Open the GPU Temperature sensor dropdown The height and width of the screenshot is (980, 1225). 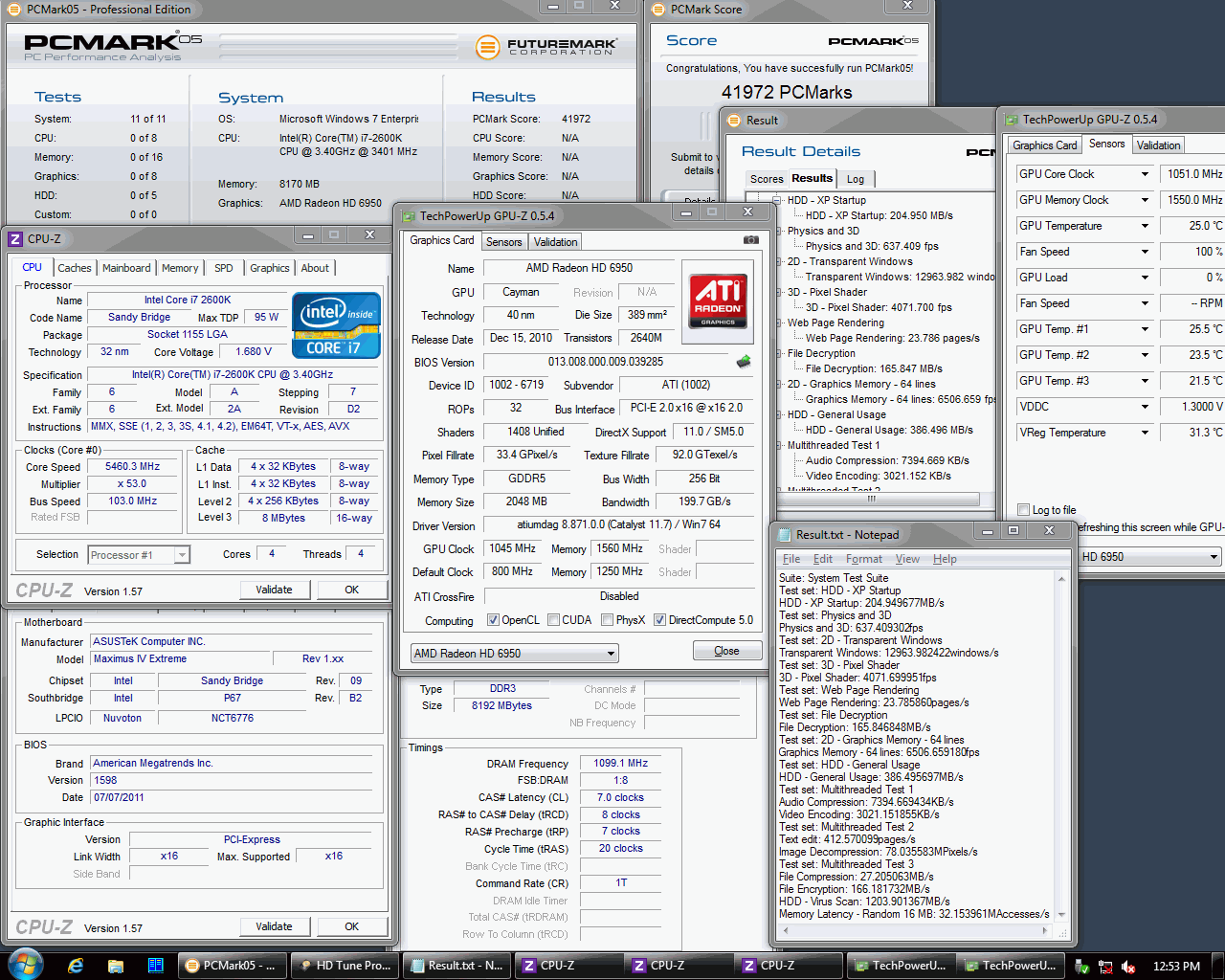1145,226
